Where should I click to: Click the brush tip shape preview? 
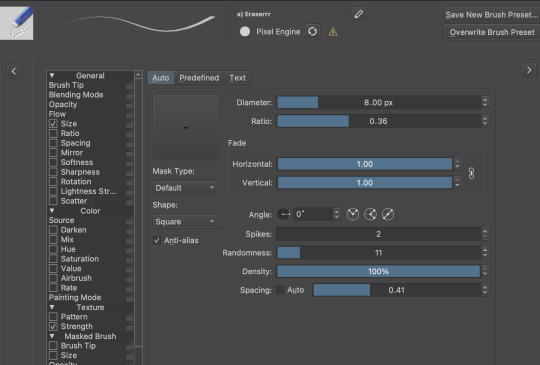(x=185, y=128)
